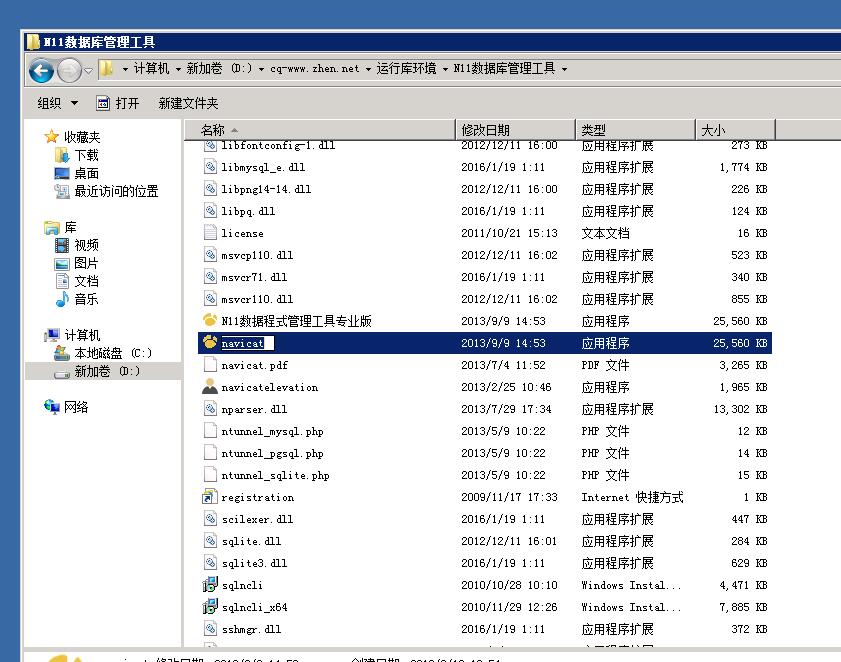The image size is (841, 662).
Task: Select 网络 in the navigation pane
Action: [x=76, y=407]
